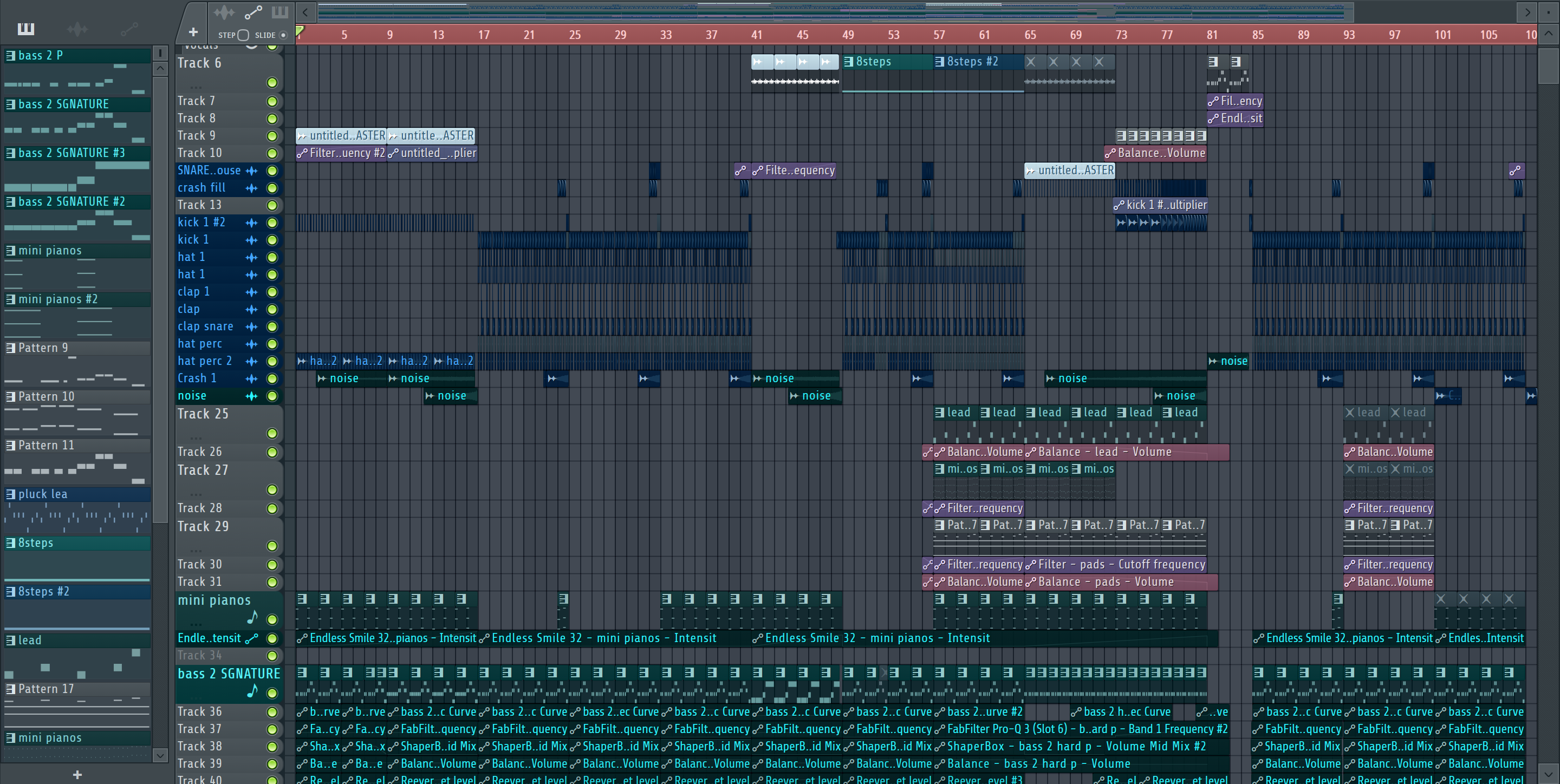This screenshot has height=784, width=1560.
Task: Select Balanc..Volume clip on Track 10
Action: [1155, 153]
